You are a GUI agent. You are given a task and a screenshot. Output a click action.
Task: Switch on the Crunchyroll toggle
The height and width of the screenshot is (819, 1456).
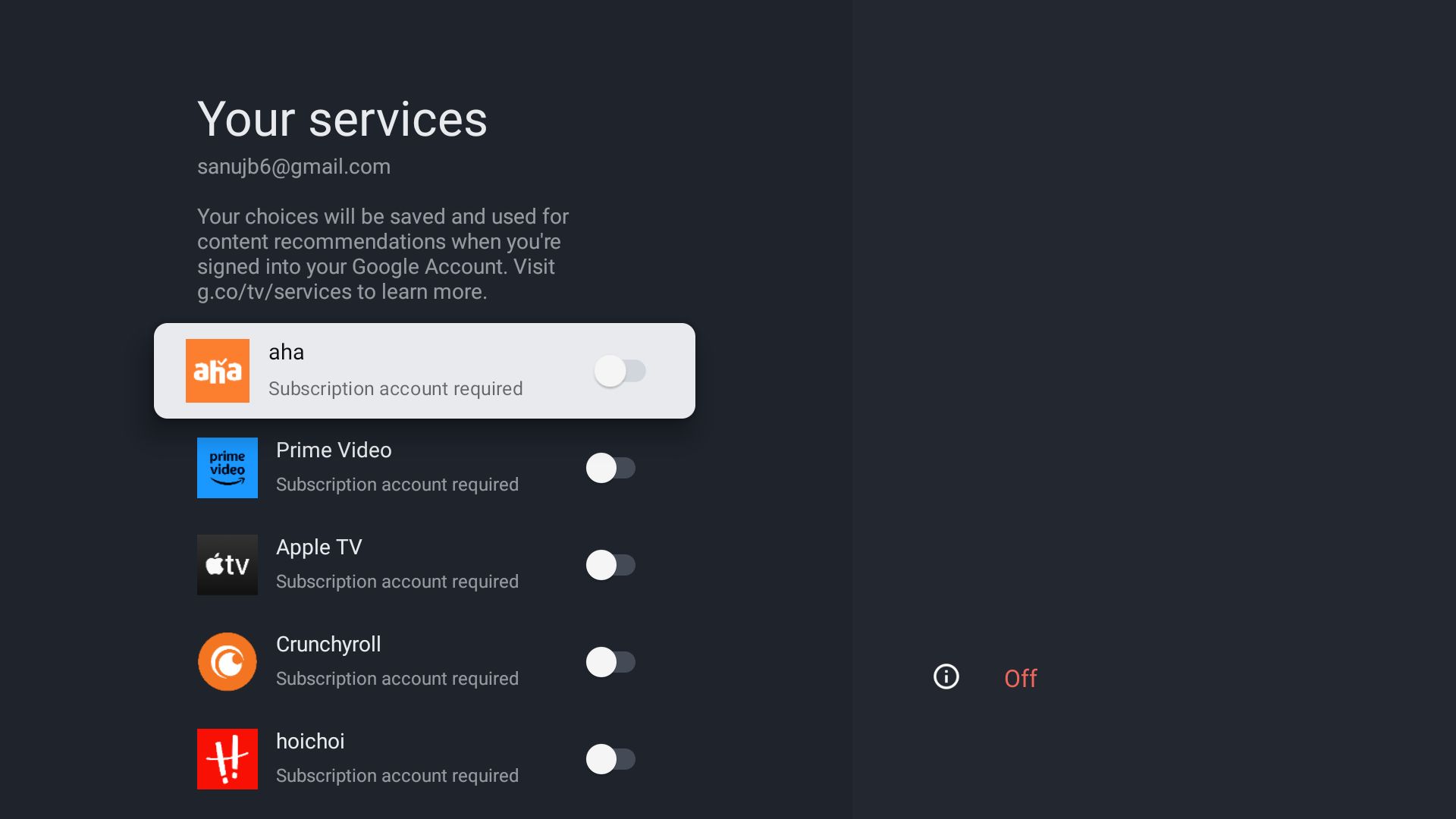[610, 662]
